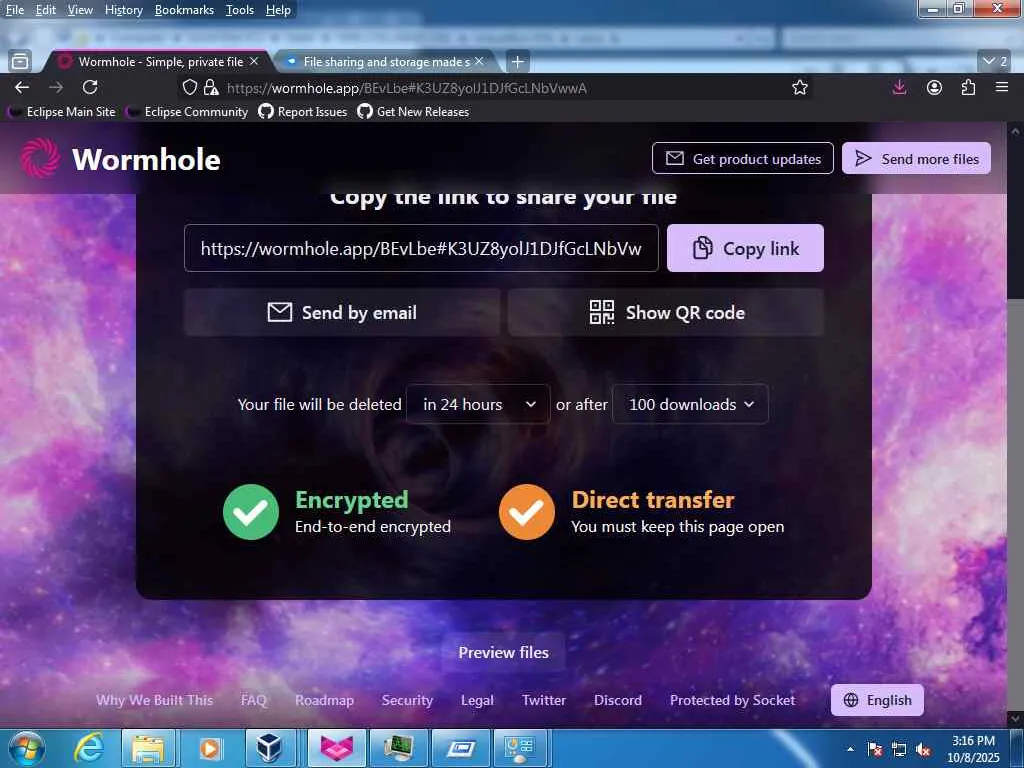Viewport: 1024px width, 768px height.
Task: Click Get product updates
Action: click(743, 158)
